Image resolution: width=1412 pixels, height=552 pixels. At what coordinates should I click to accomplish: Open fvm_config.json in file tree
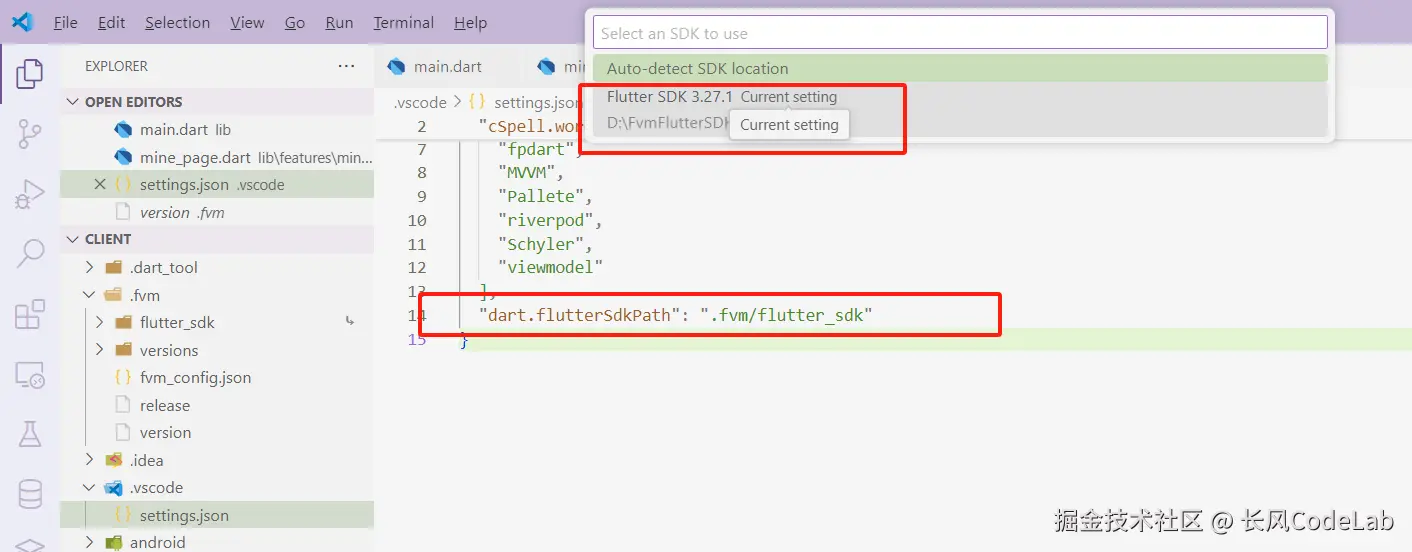click(x=217, y=378)
